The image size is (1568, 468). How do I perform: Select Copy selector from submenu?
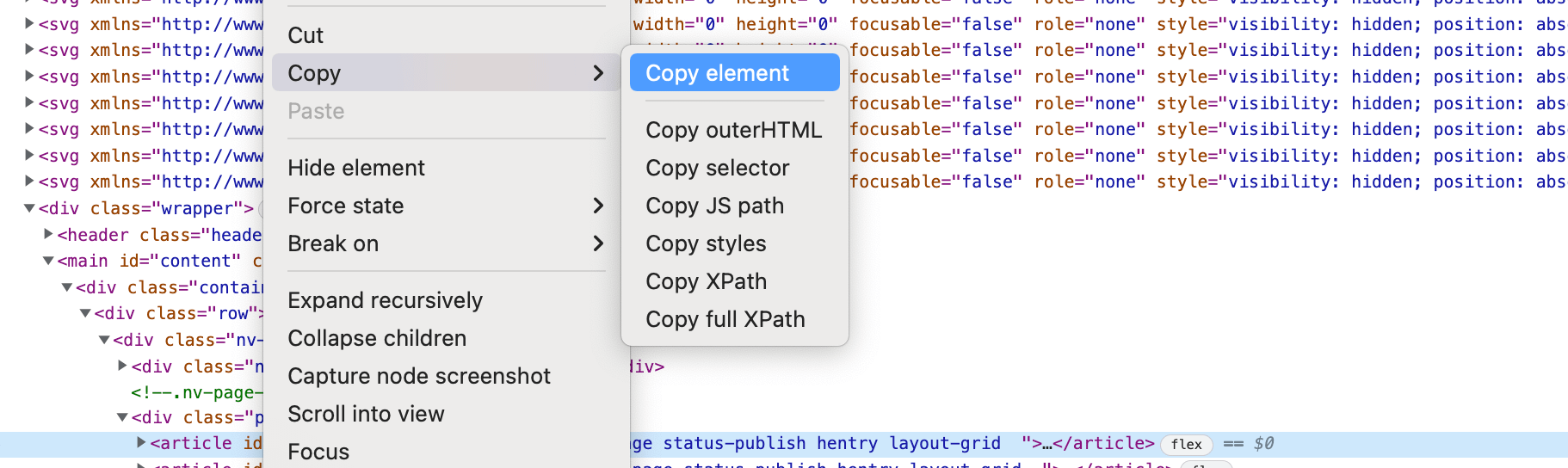[717, 168]
